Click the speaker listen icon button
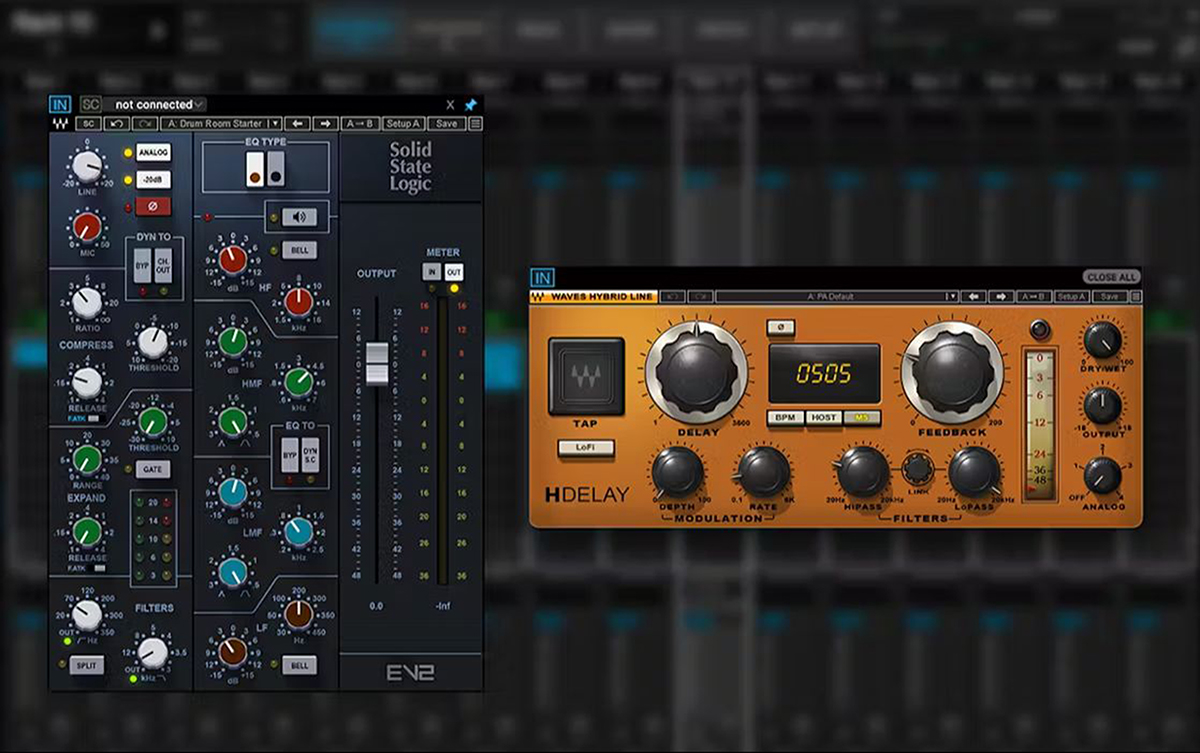The height and width of the screenshot is (753, 1200). click(297, 216)
